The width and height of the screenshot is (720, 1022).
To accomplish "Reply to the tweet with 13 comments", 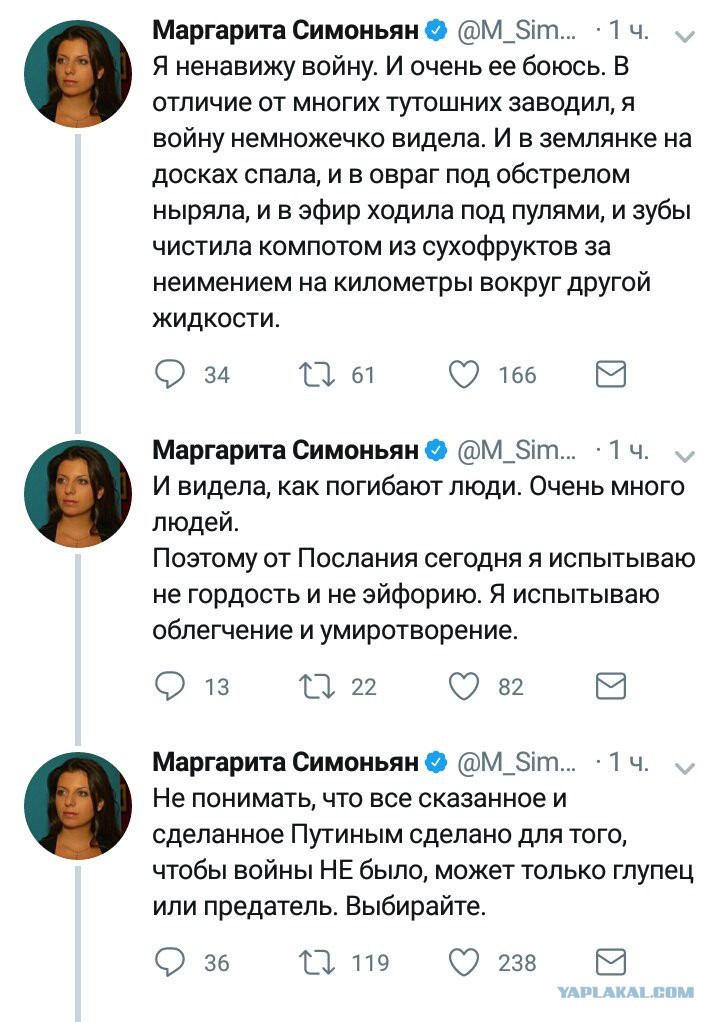I will pos(170,686).
